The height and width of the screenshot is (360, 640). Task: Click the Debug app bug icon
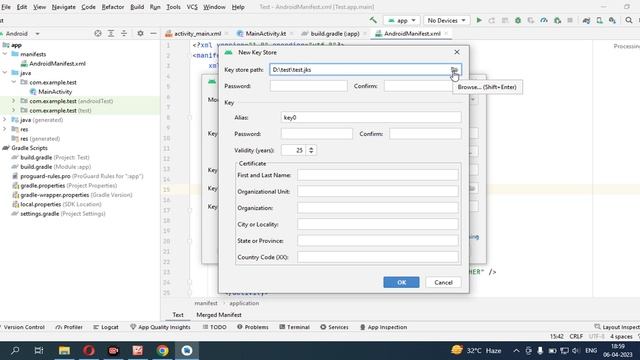[518, 20]
